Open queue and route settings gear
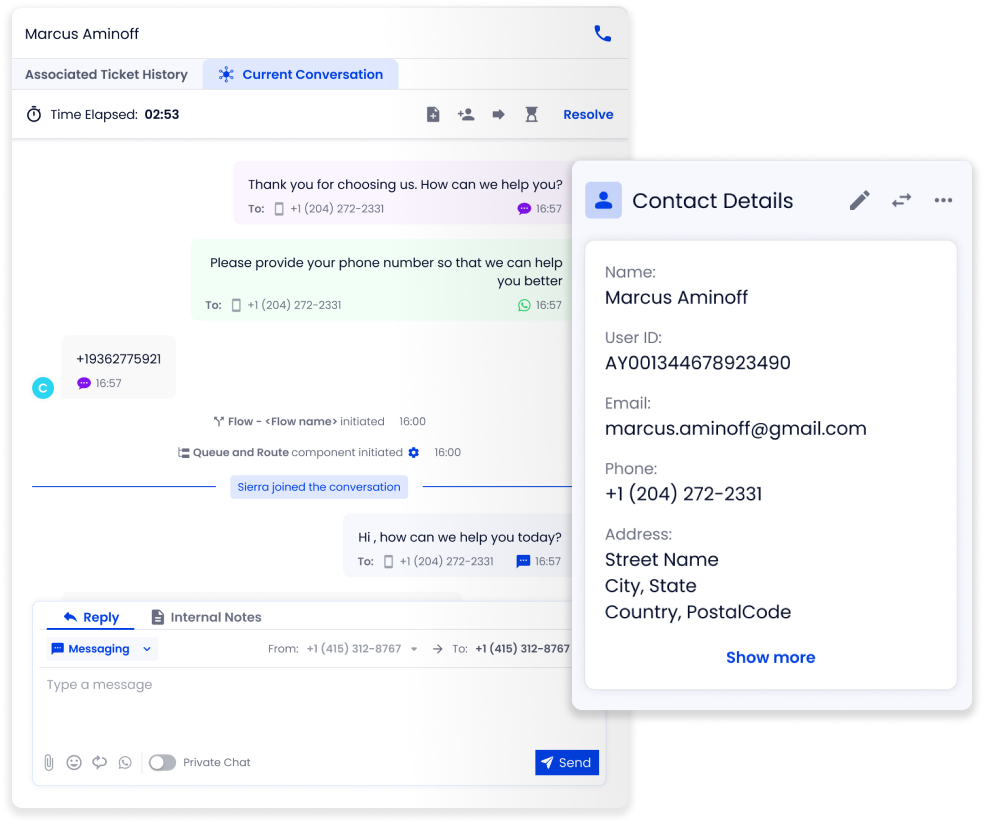The height and width of the screenshot is (824, 984). 413,453
